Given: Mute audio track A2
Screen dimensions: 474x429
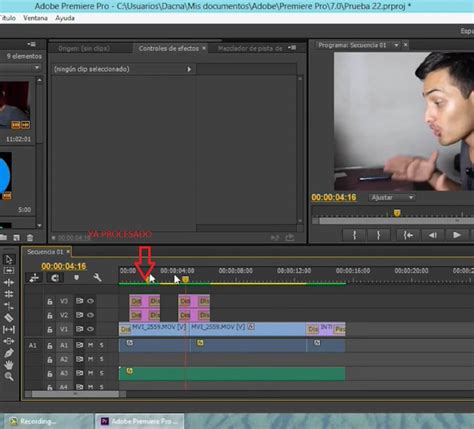Looking at the screenshot, I should [x=90, y=359].
